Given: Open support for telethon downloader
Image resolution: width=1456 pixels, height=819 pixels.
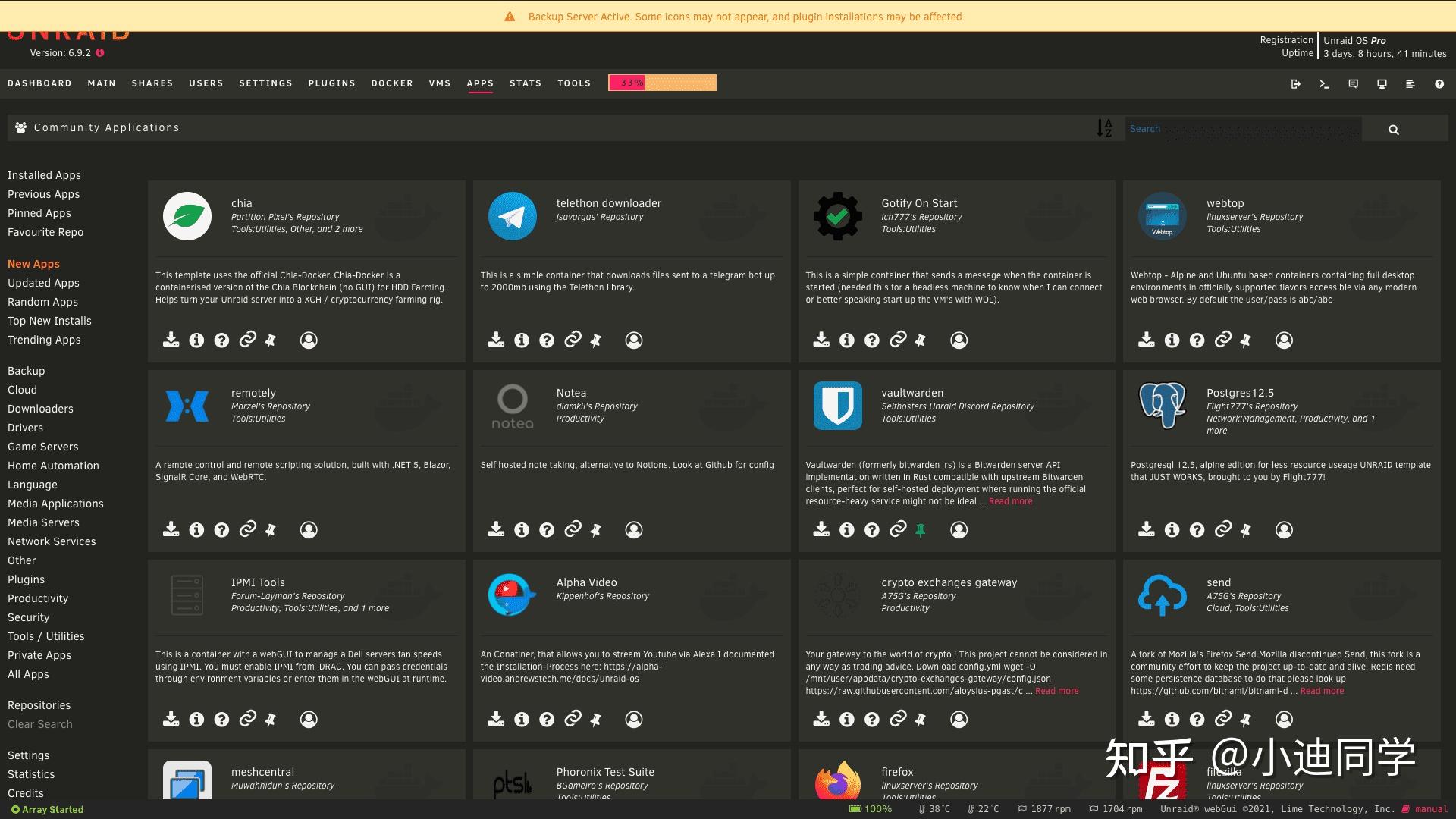Looking at the screenshot, I should point(547,340).
